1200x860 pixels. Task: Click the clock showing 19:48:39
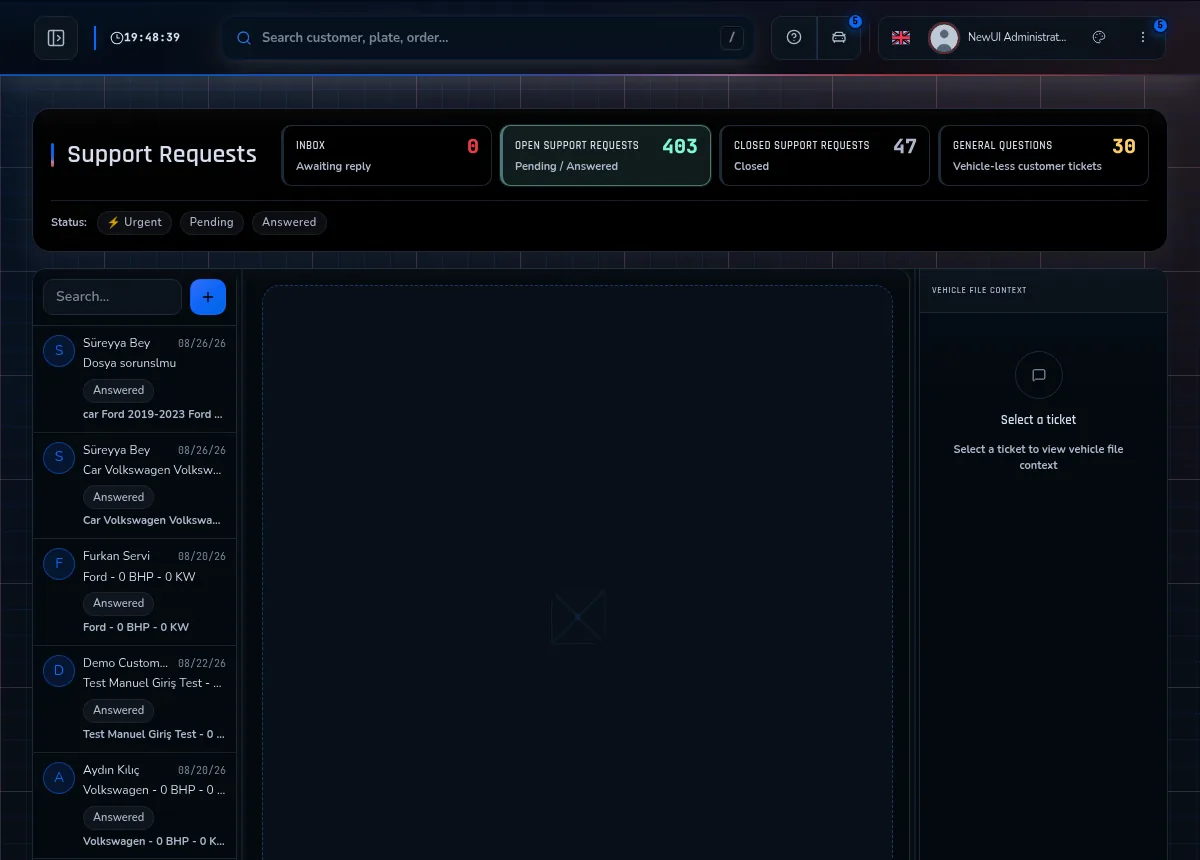tap(145, 38)
